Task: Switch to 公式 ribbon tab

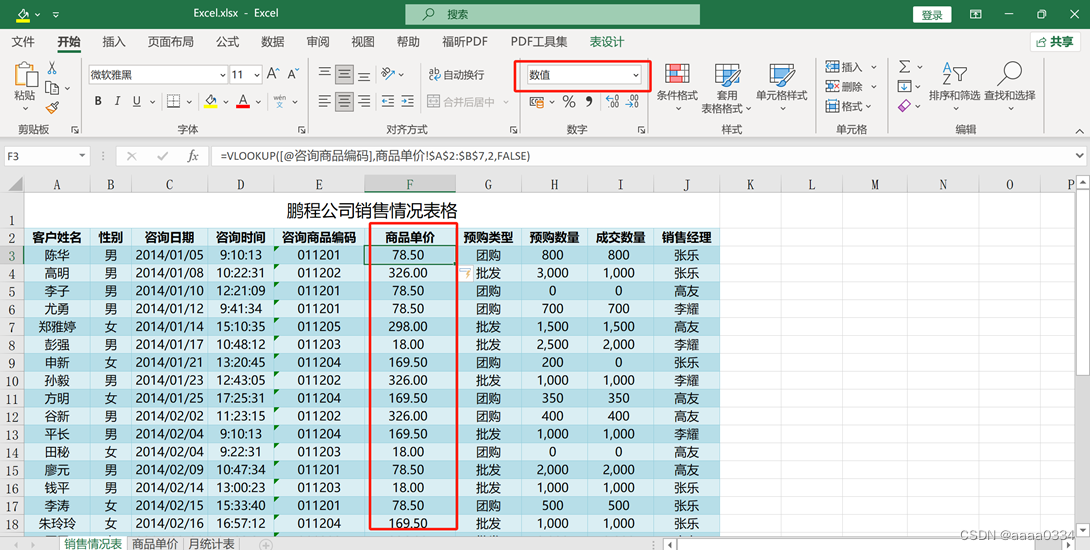Action: point(227,42)
